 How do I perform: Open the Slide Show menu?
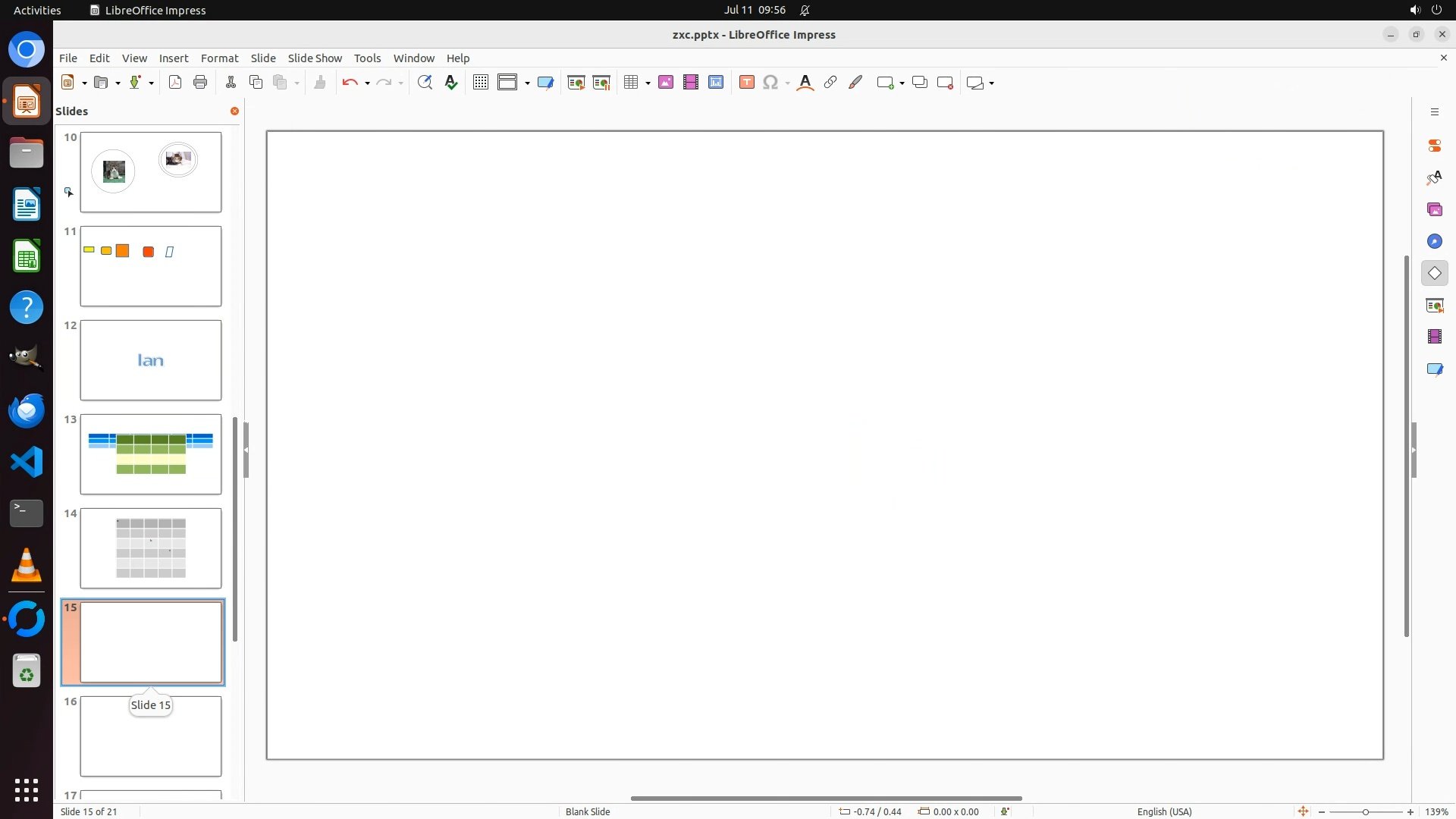(315, 58)
